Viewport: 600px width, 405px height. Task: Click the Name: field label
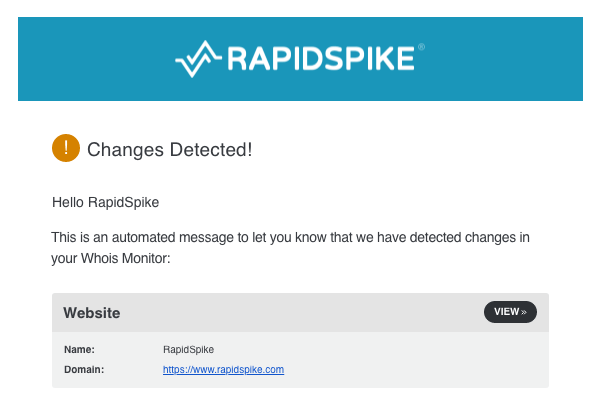79,349
